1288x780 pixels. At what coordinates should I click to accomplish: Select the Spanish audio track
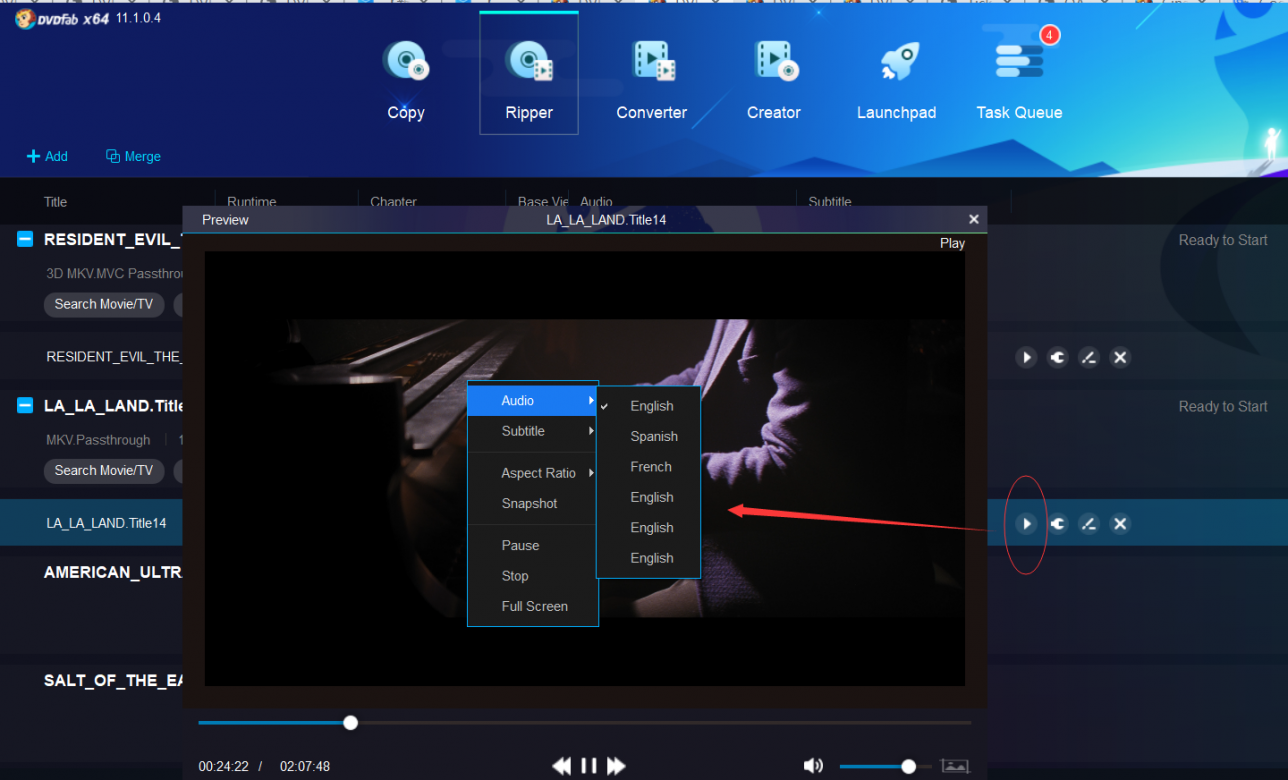coord(649,436)
